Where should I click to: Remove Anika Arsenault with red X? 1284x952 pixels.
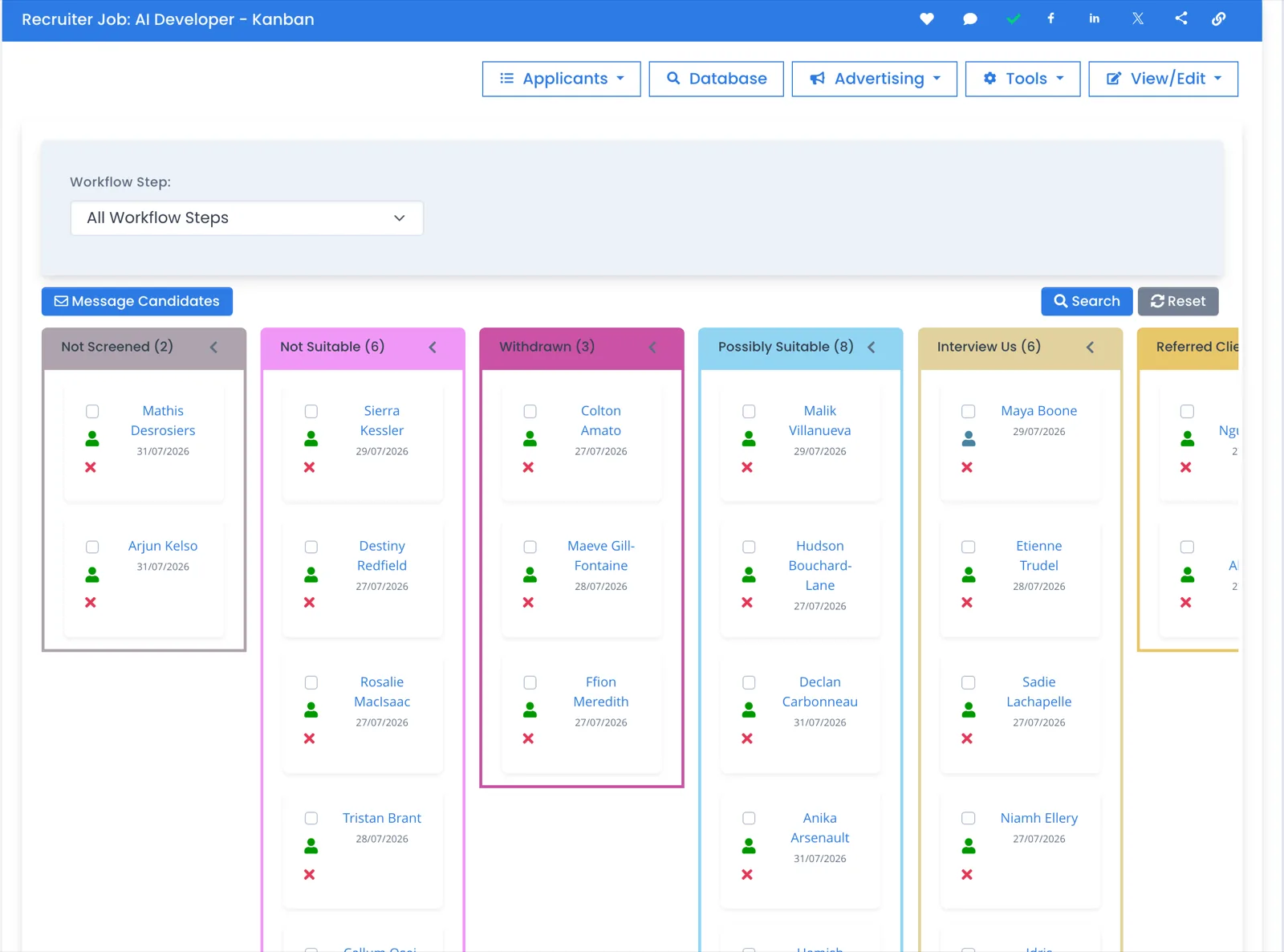click(747, 874)
